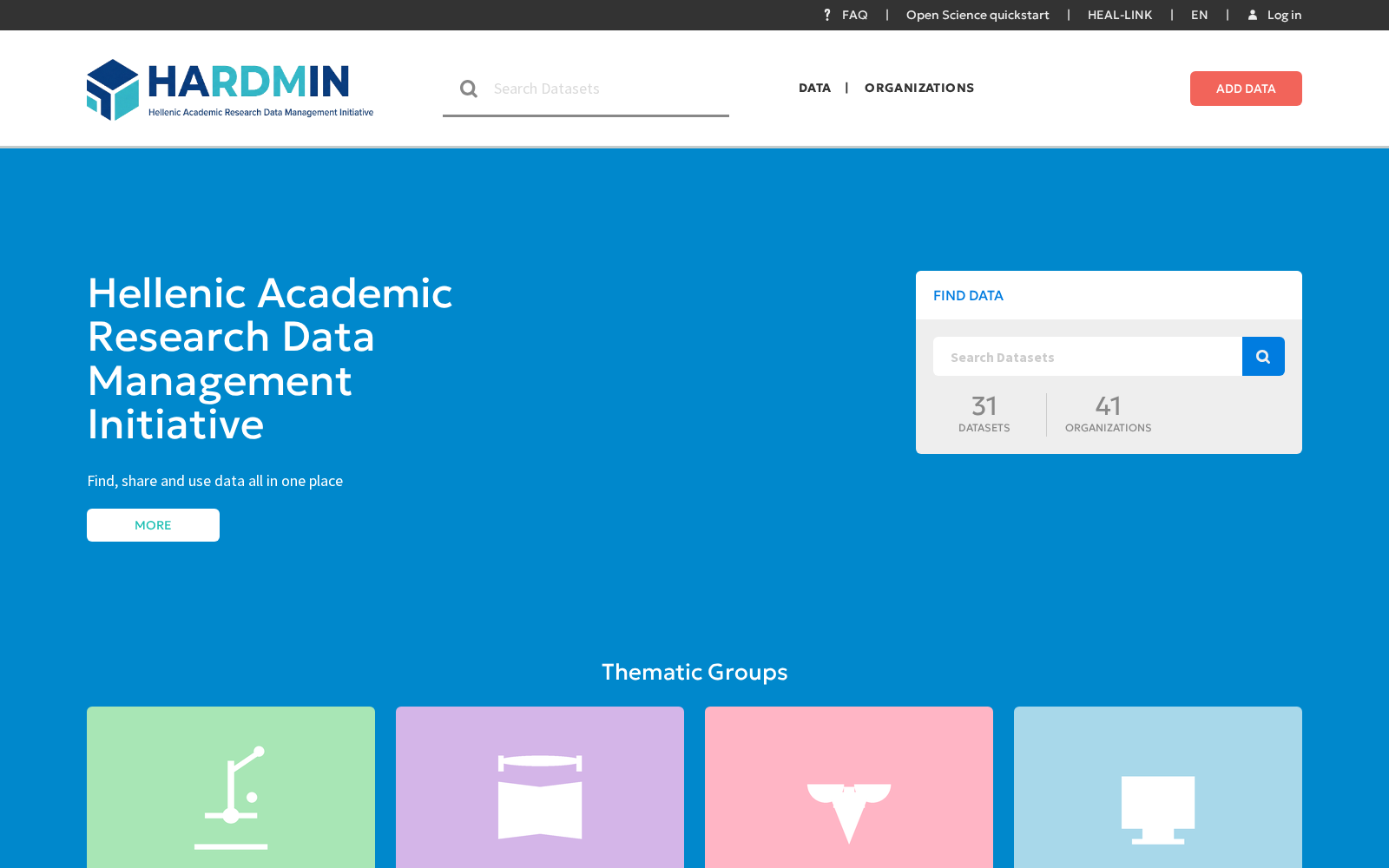Click the HARDMIN logo
This screenshot has width=1389, height=868.
[x=230, y=89]
